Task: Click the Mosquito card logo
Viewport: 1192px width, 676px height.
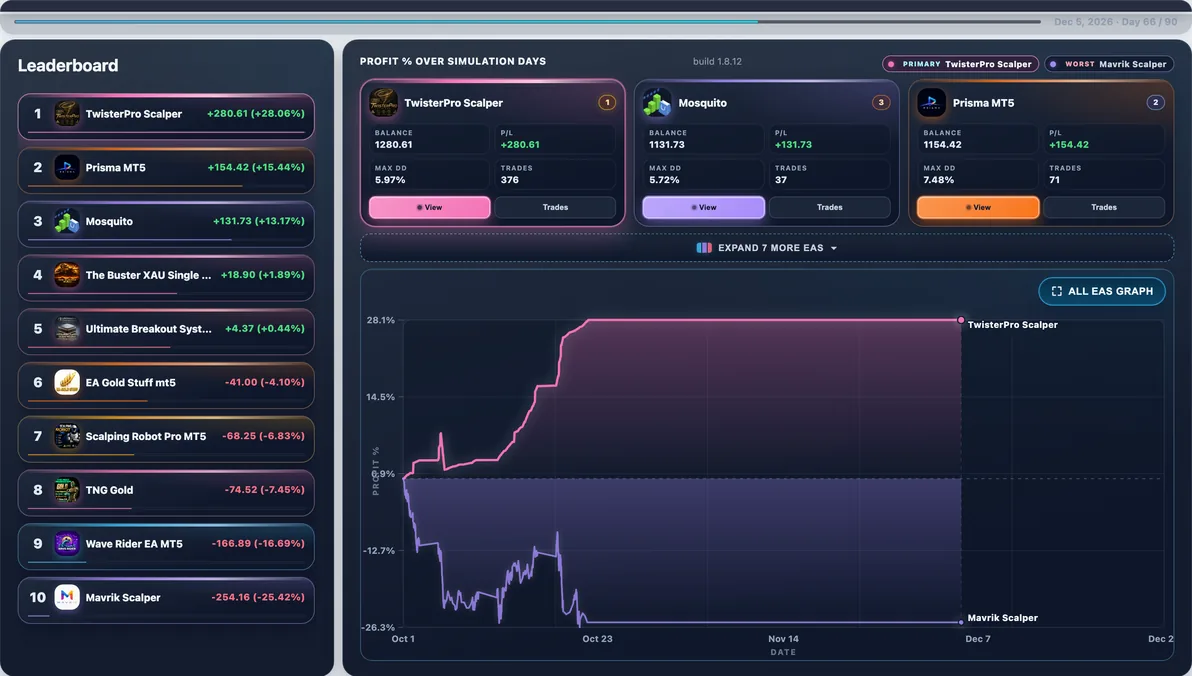Action: click(657, 103)
